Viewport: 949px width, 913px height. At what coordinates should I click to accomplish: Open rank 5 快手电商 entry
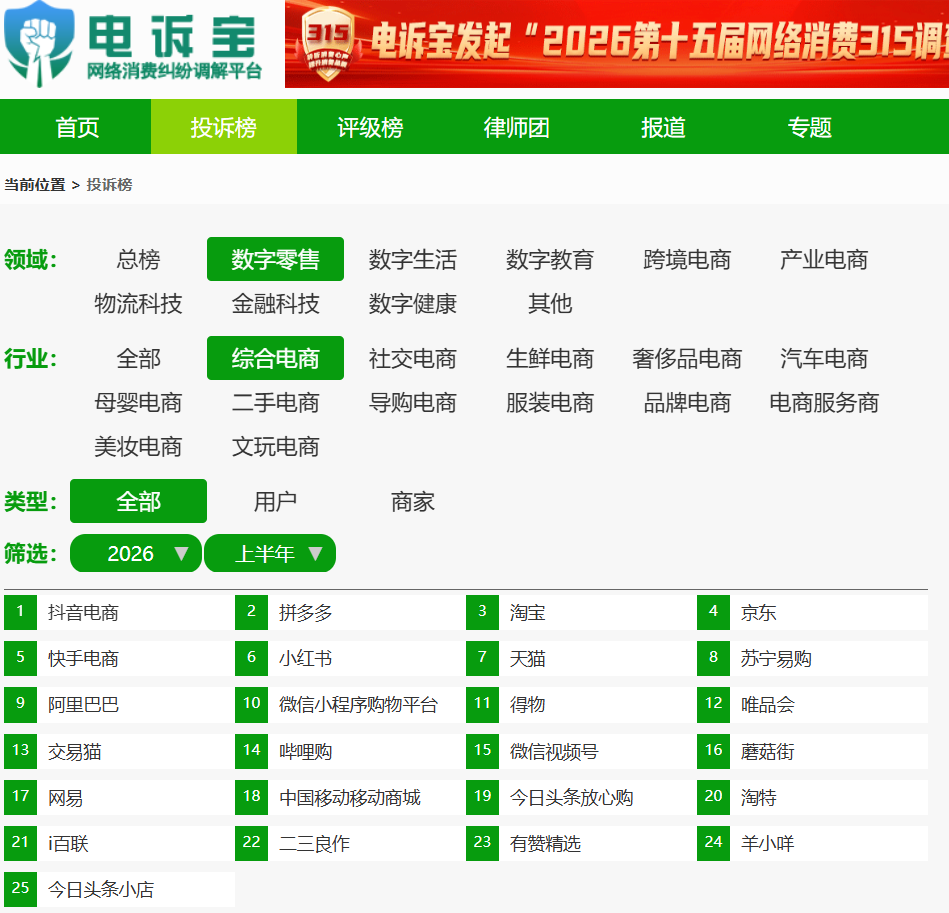[119, 658]
